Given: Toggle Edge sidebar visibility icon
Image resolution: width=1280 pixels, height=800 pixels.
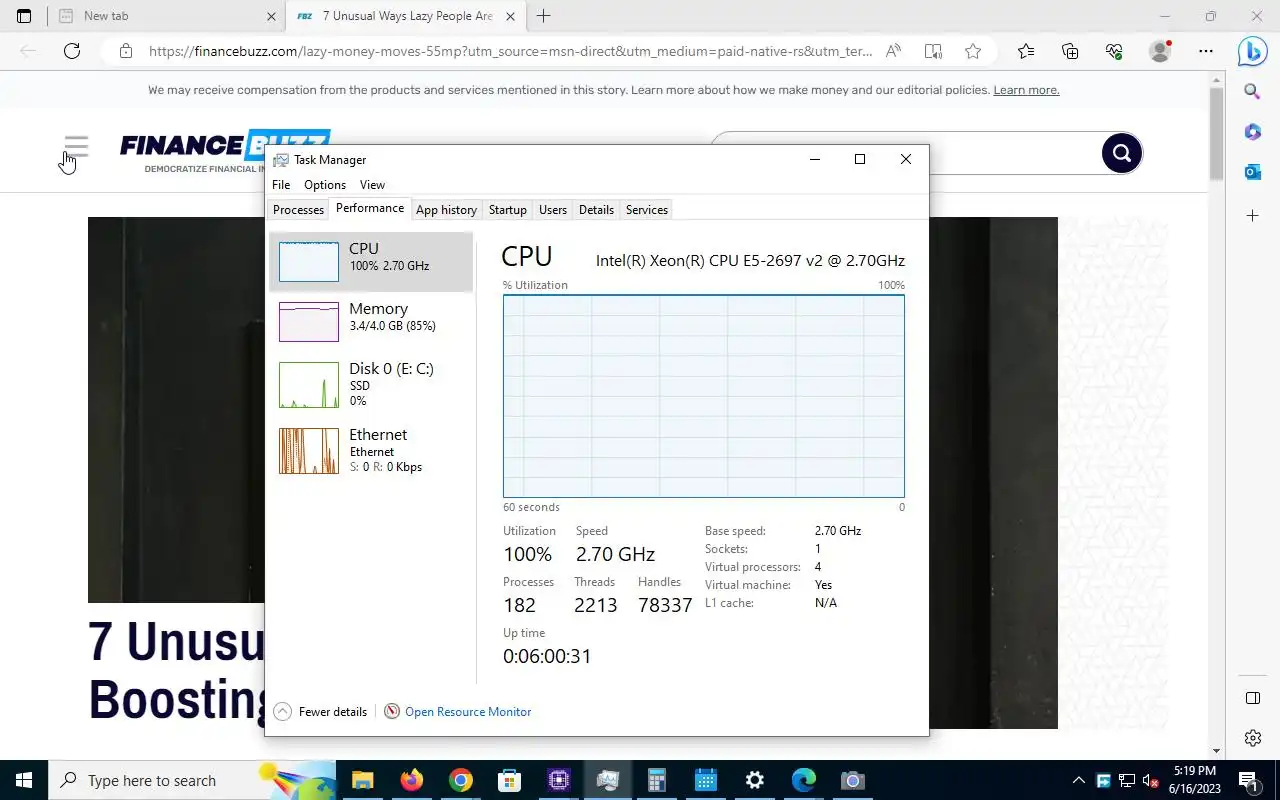Looking at the screenshot, I should tap(1252, 698).
